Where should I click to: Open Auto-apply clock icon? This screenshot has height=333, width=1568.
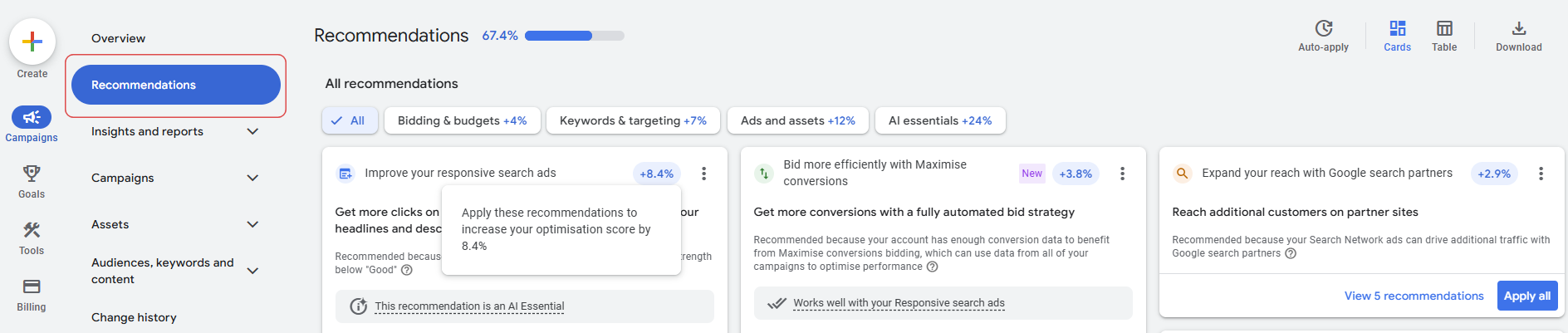1324,28
